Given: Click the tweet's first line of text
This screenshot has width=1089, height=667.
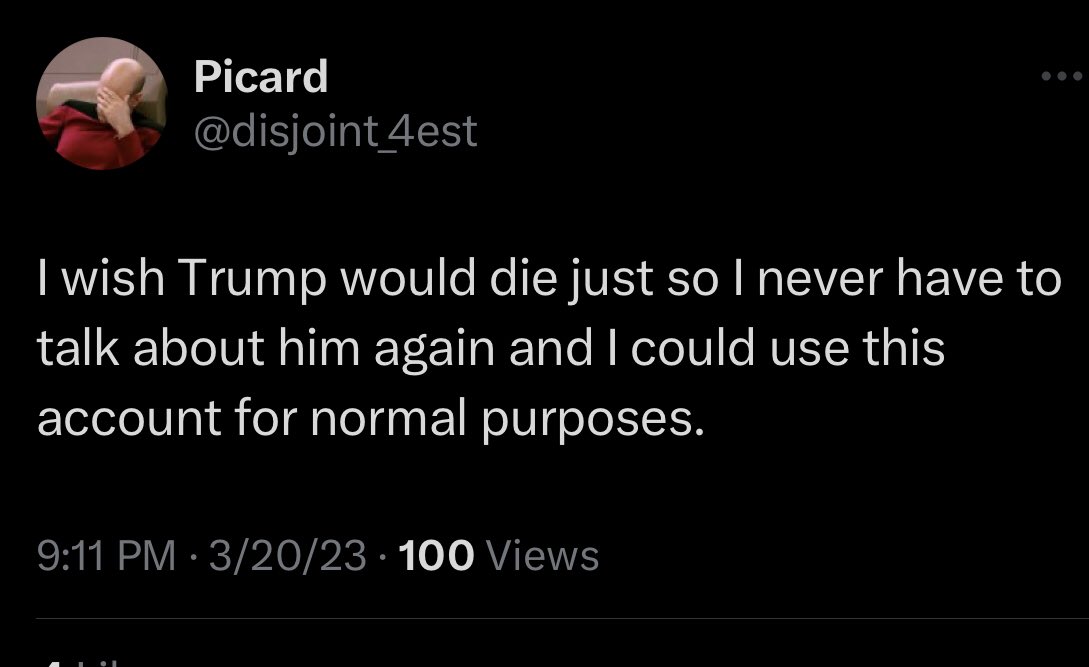Looking at the screenshot, I should 548,281.
